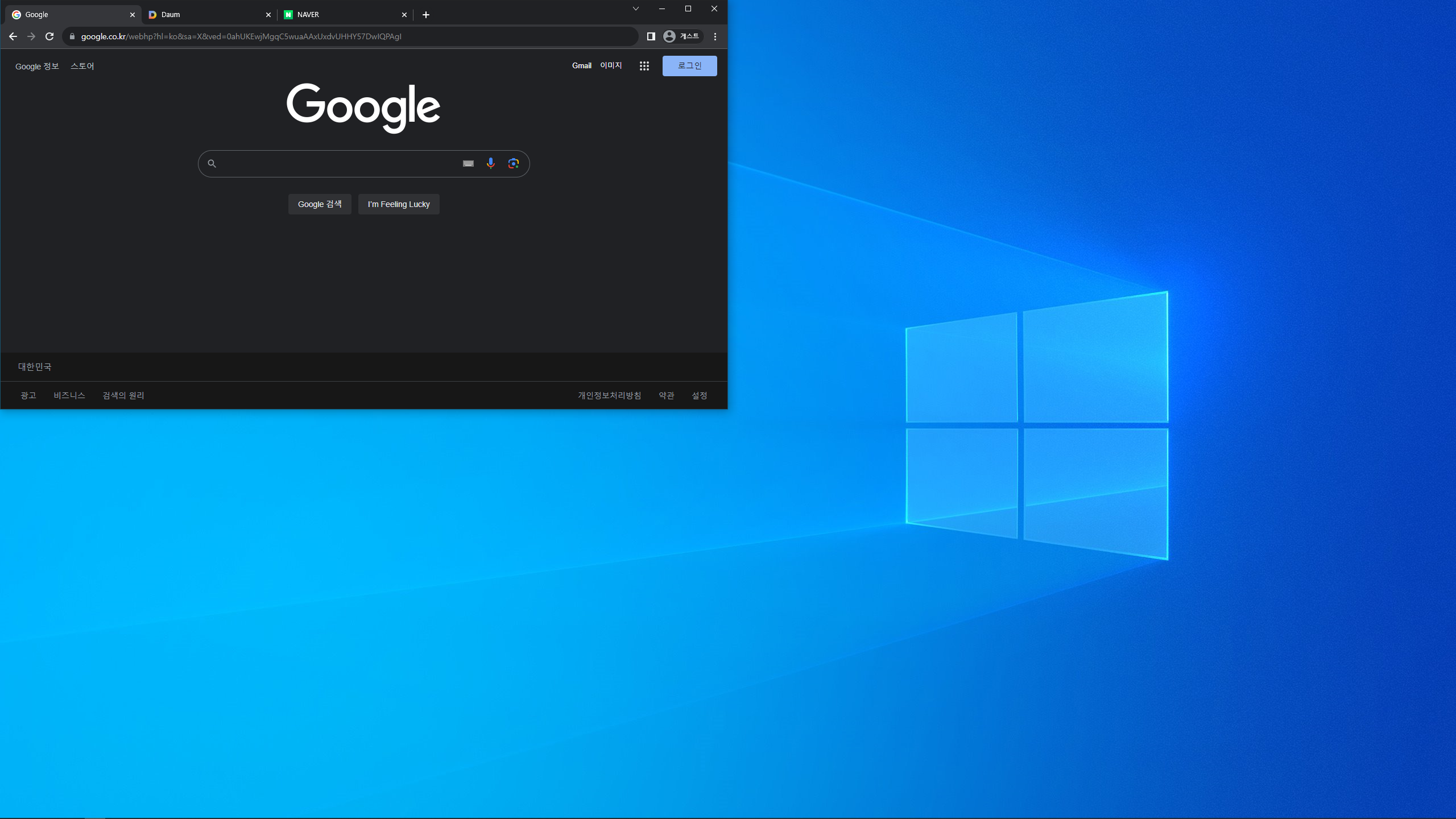
Task: View site info via the padlock icon
Action: click(72, 36)
